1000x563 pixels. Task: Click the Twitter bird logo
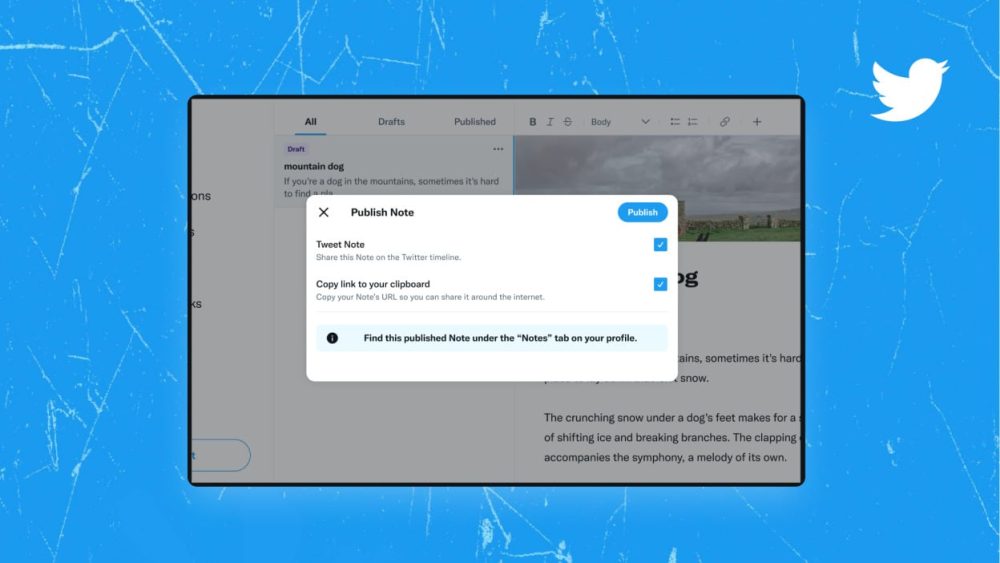tap(908, 89)
